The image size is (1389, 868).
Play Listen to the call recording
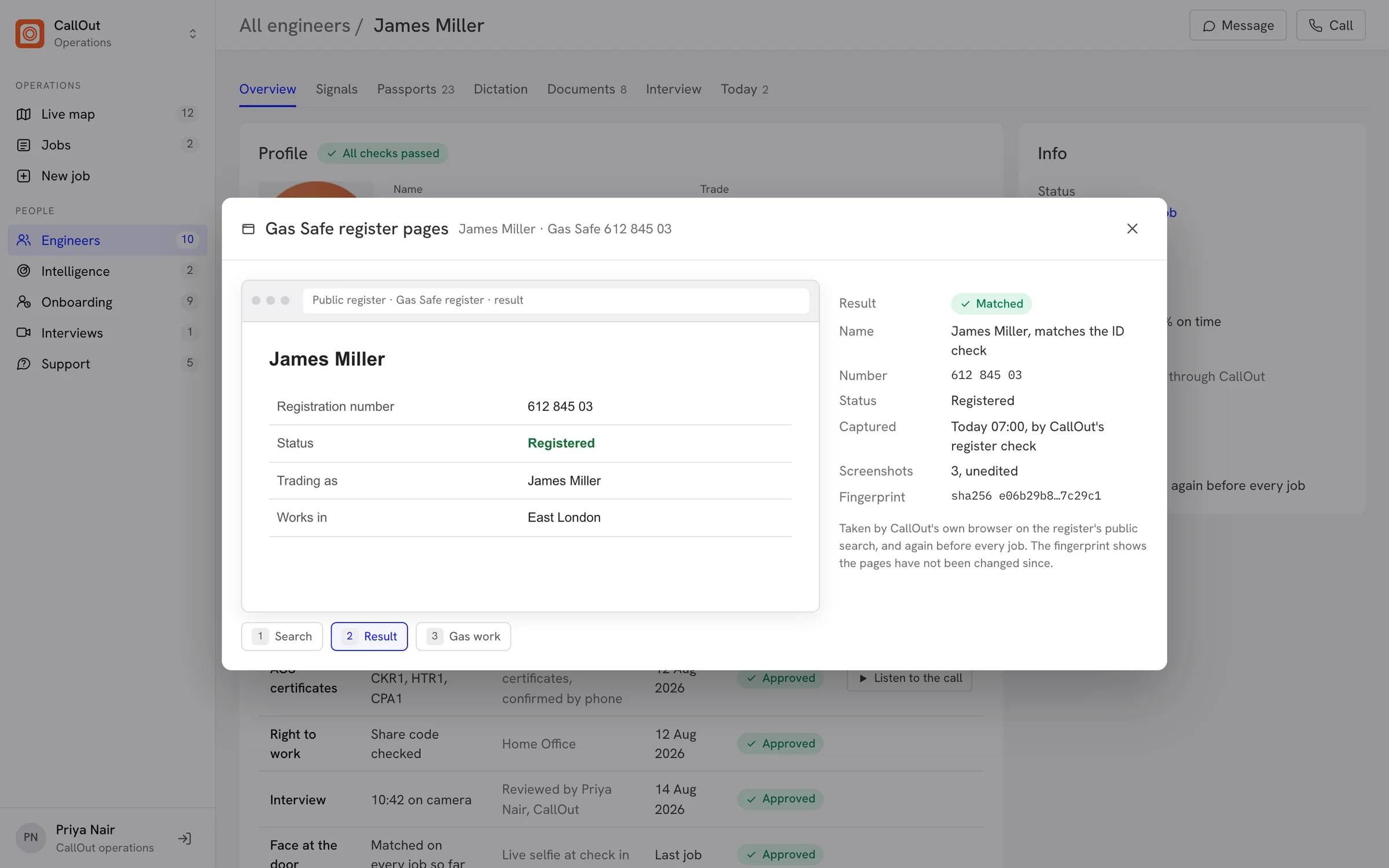910,678
